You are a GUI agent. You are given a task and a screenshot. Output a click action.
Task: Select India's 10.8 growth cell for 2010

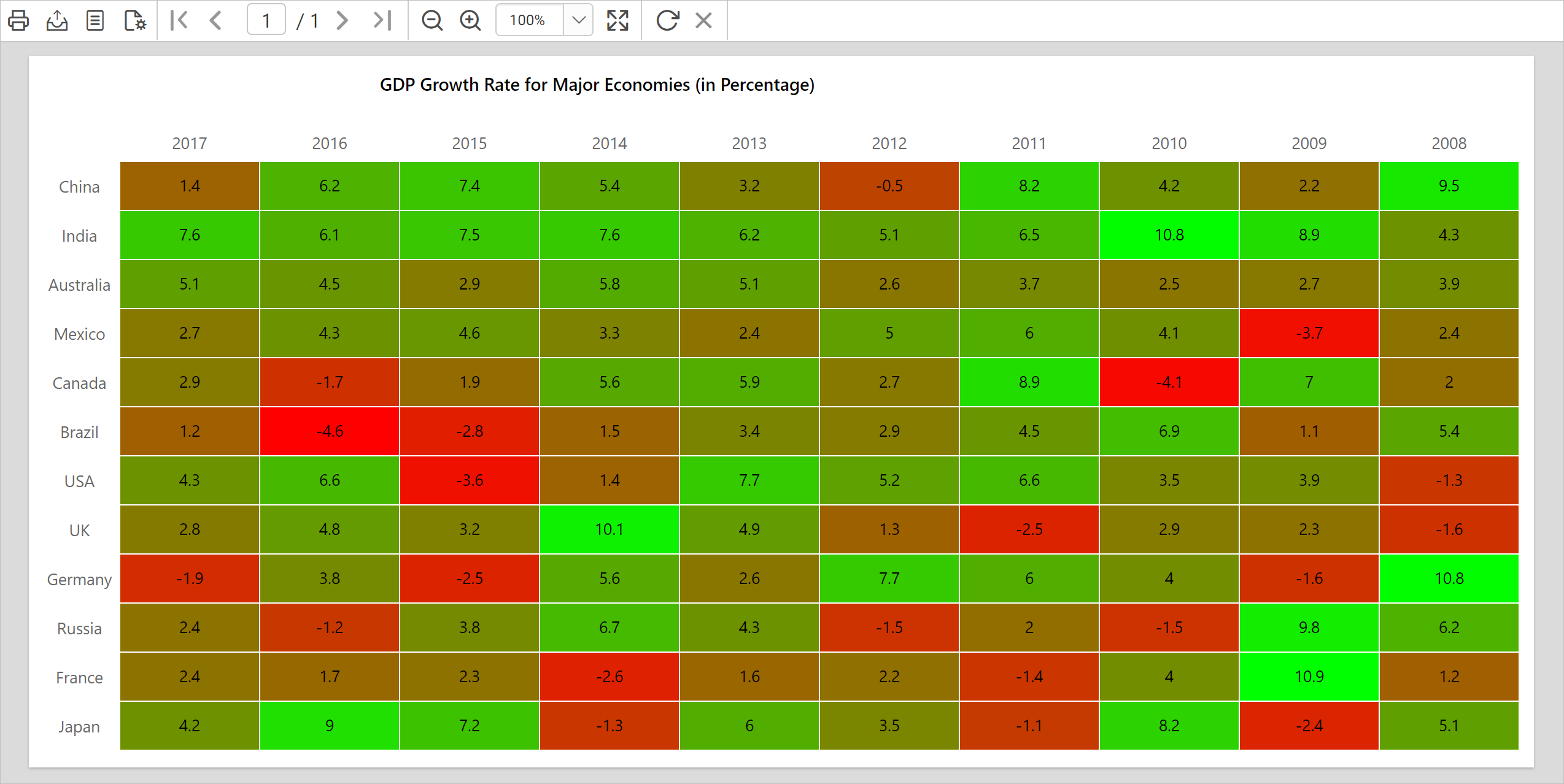click(x=1169, y=235)
